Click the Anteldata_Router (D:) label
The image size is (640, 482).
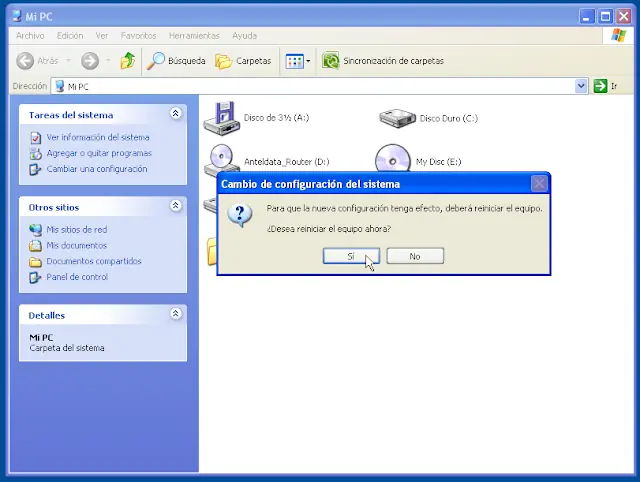tap(287, 162)
